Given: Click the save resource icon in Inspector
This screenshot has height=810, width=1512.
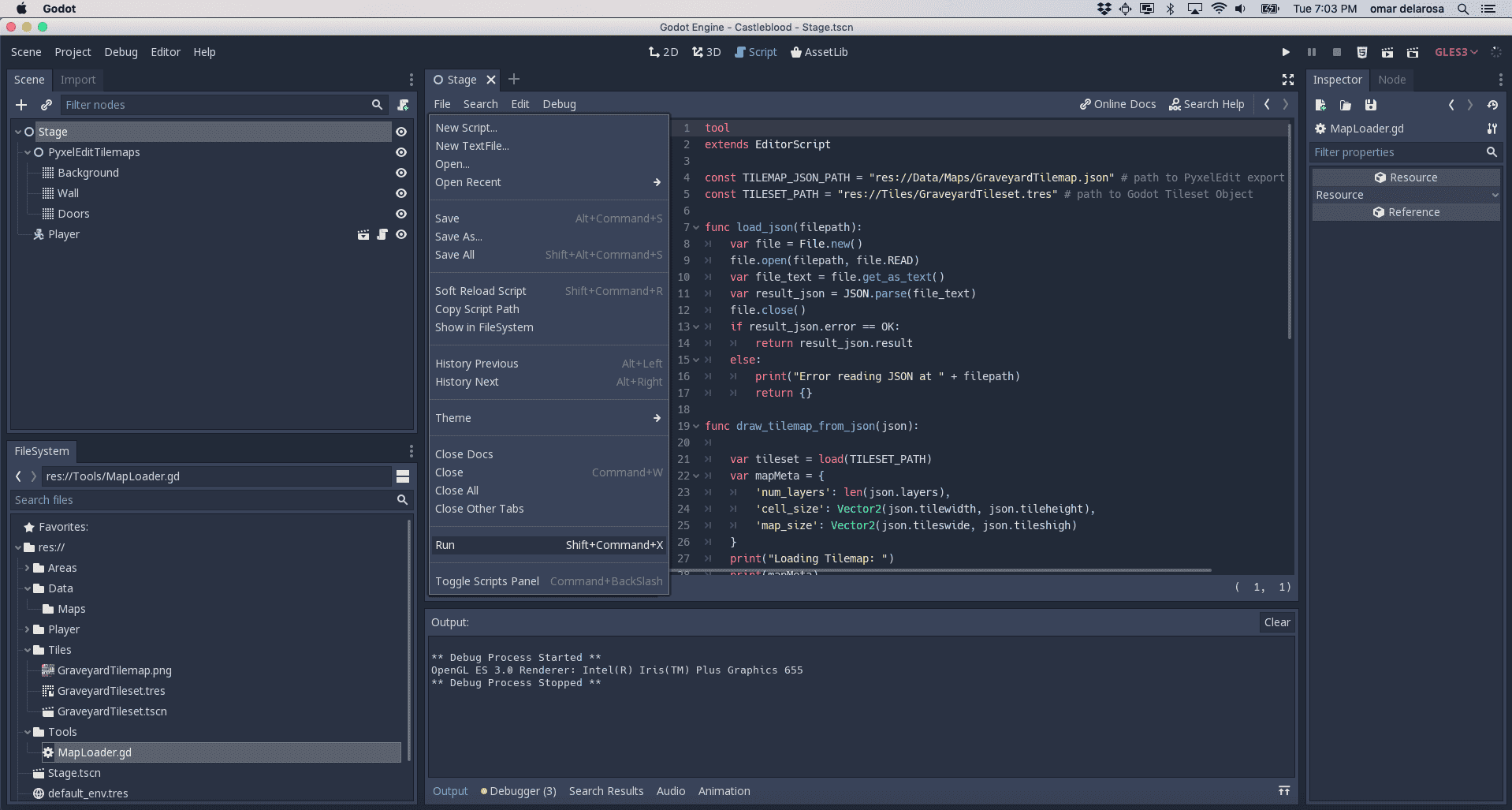Looking at the screenshot, I should click(x=1371, y=105).
